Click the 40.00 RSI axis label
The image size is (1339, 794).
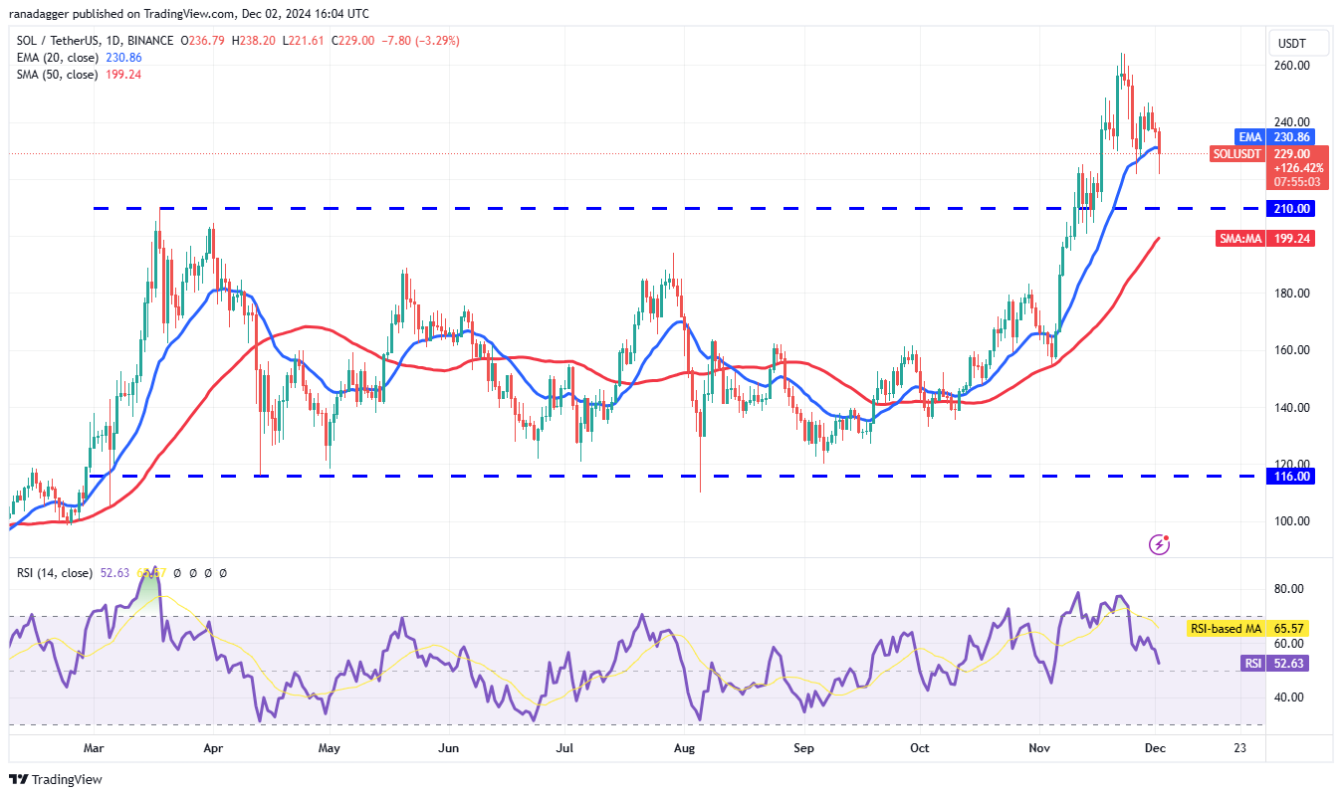1289,698
